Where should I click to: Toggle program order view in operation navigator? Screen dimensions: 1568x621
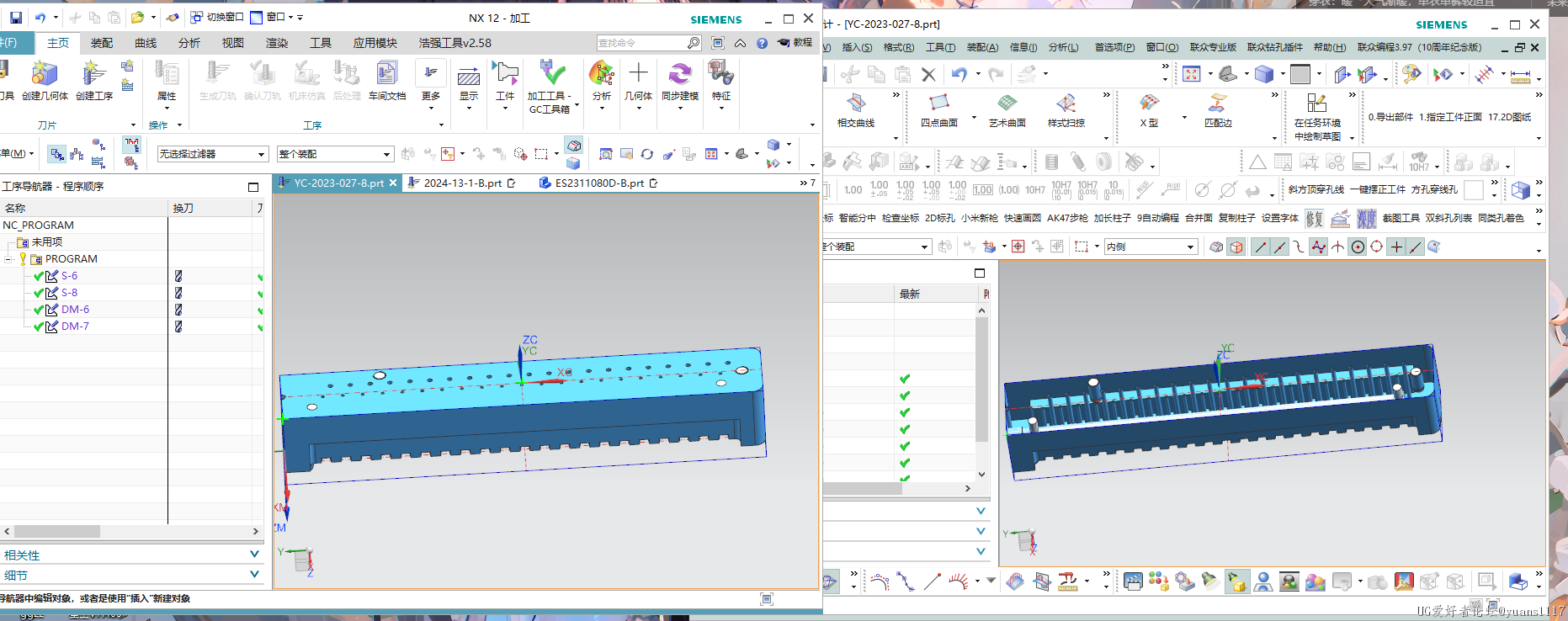coord(56,154)
